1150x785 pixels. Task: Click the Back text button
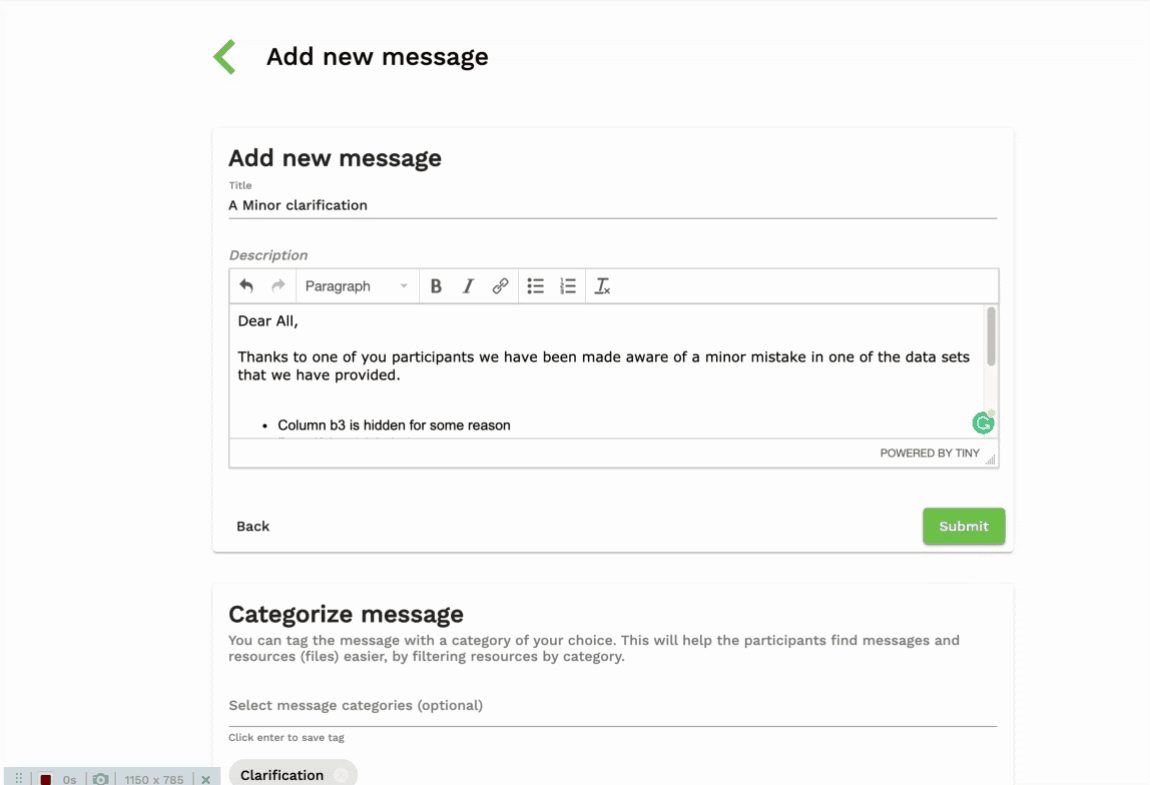tap(253, 526)
